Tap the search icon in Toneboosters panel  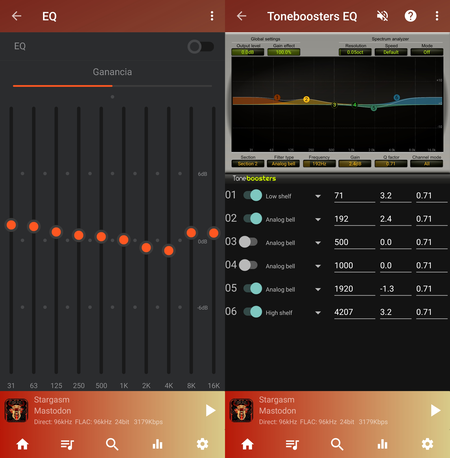(x=337, y=444)
